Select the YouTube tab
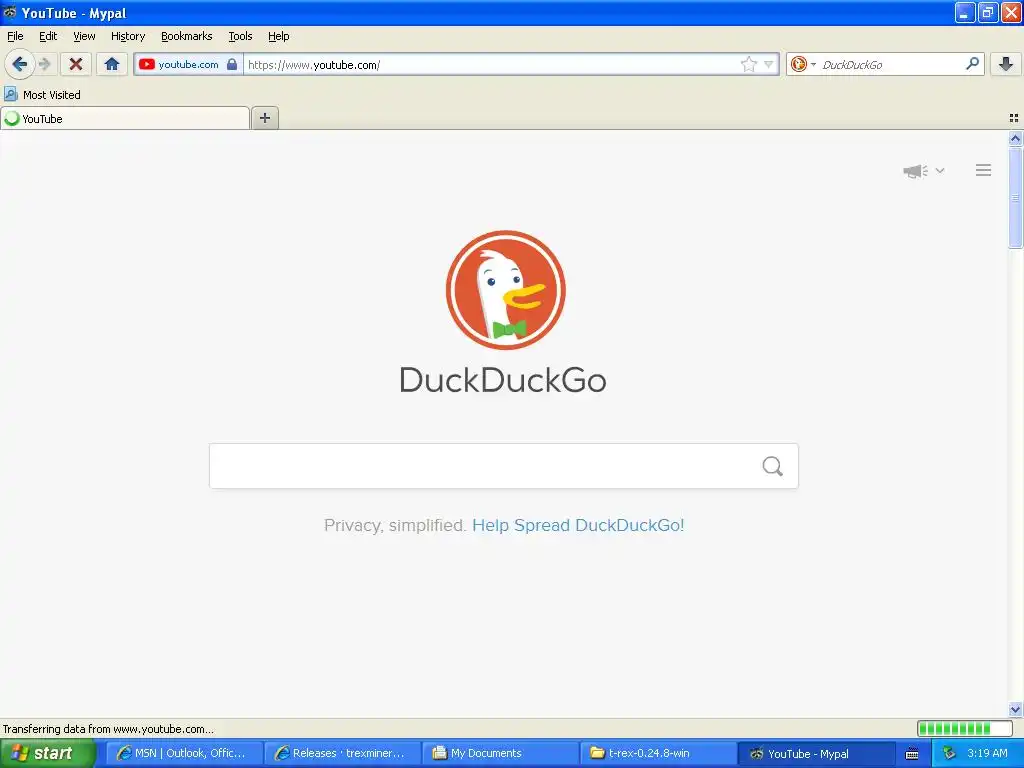The height and width of the screenshot is (768, 1024). click(125, 119)
